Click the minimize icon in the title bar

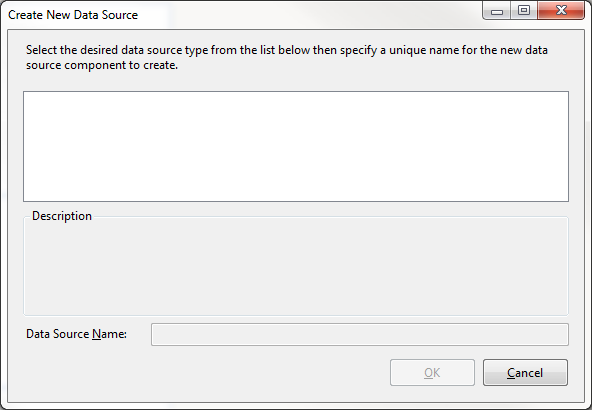point(497,12)
